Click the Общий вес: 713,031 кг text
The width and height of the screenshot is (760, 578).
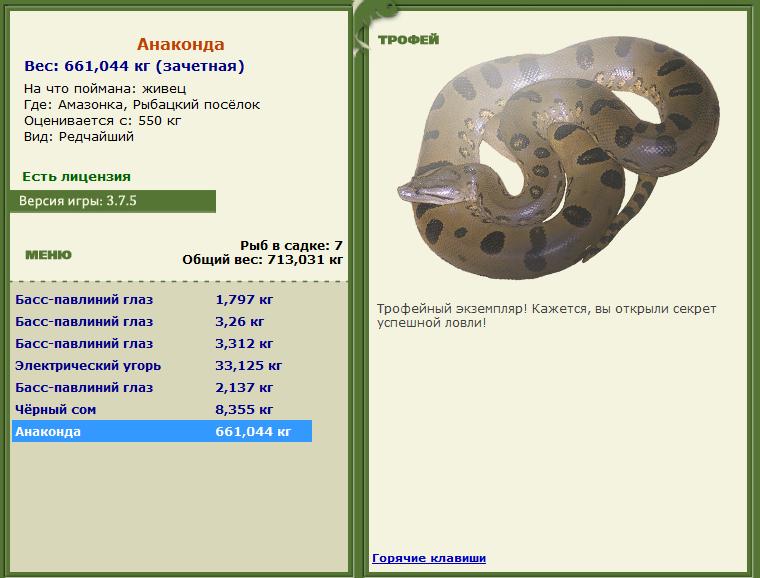pos(263,260)
